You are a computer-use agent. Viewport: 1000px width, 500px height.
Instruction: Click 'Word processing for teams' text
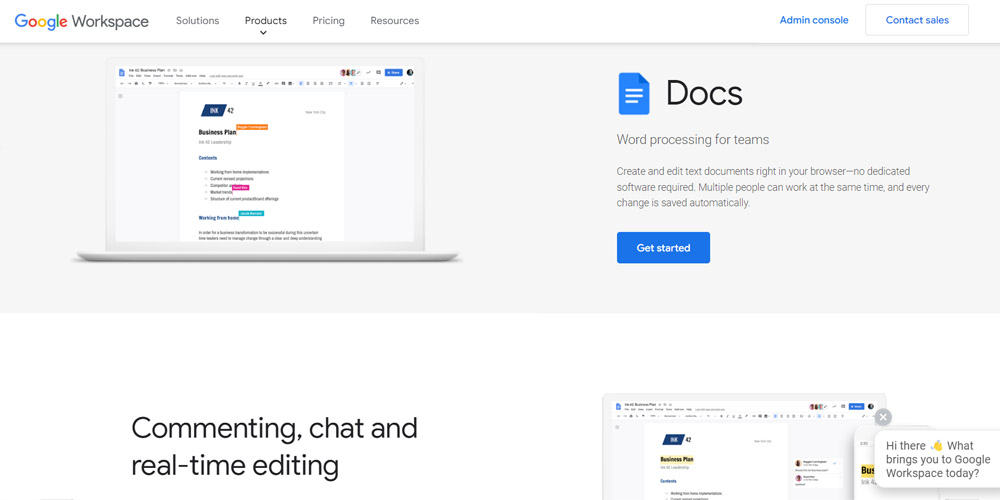(x=693, y=140)
